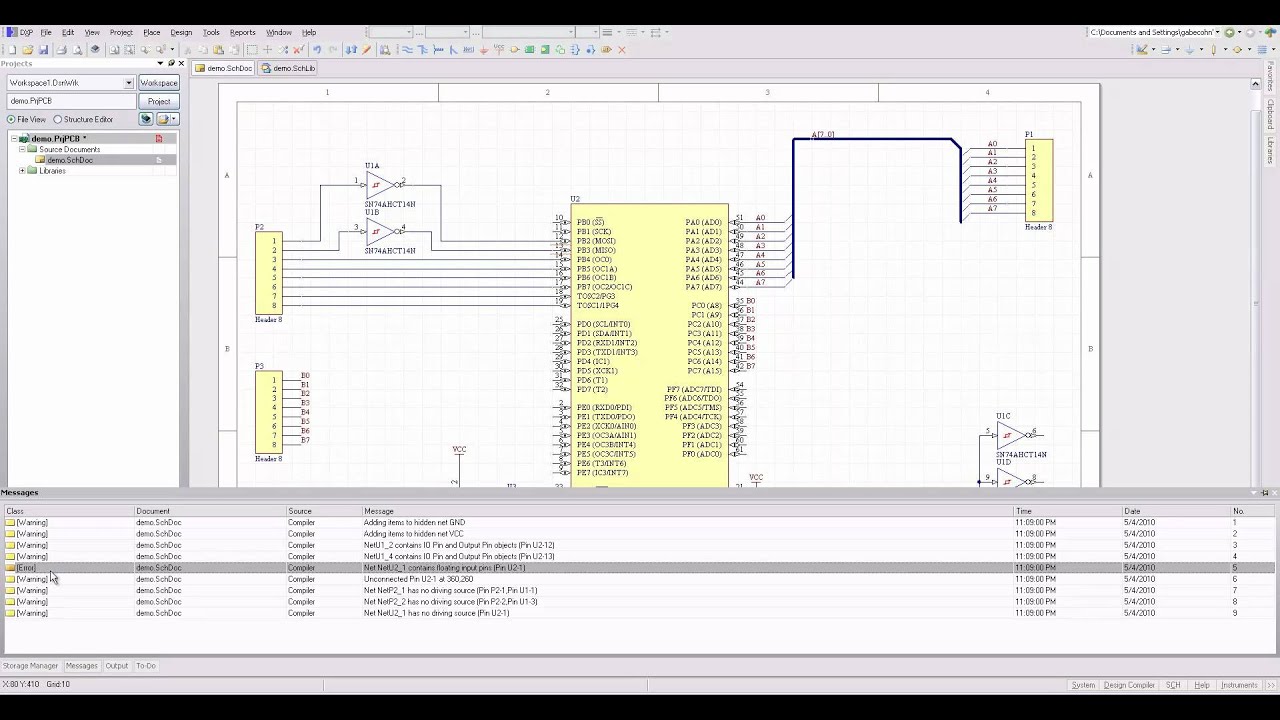
Task: Click the compile/view icon beside File View options
Action: pyautogui.click(x=146, y=119)
